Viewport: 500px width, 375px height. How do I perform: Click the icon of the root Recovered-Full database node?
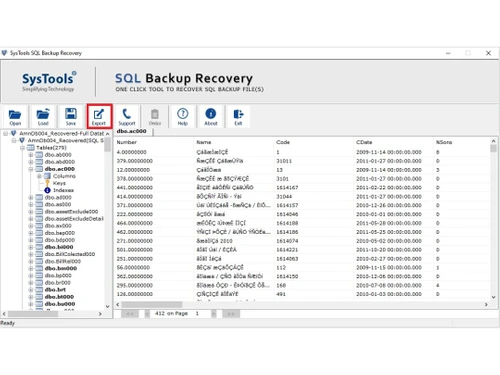(x=14, y=133)
